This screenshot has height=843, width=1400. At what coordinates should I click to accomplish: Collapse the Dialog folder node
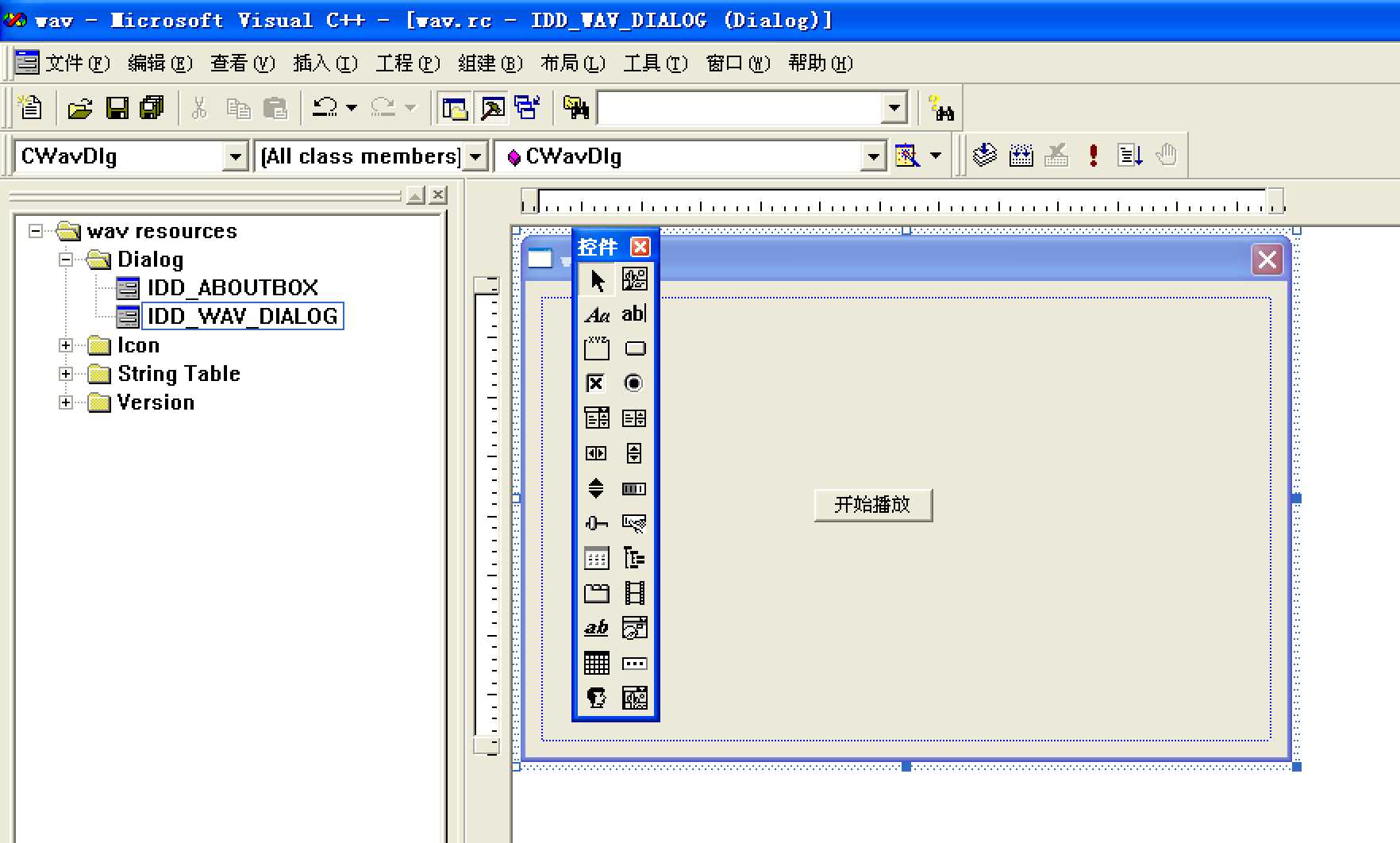point(66,260)
